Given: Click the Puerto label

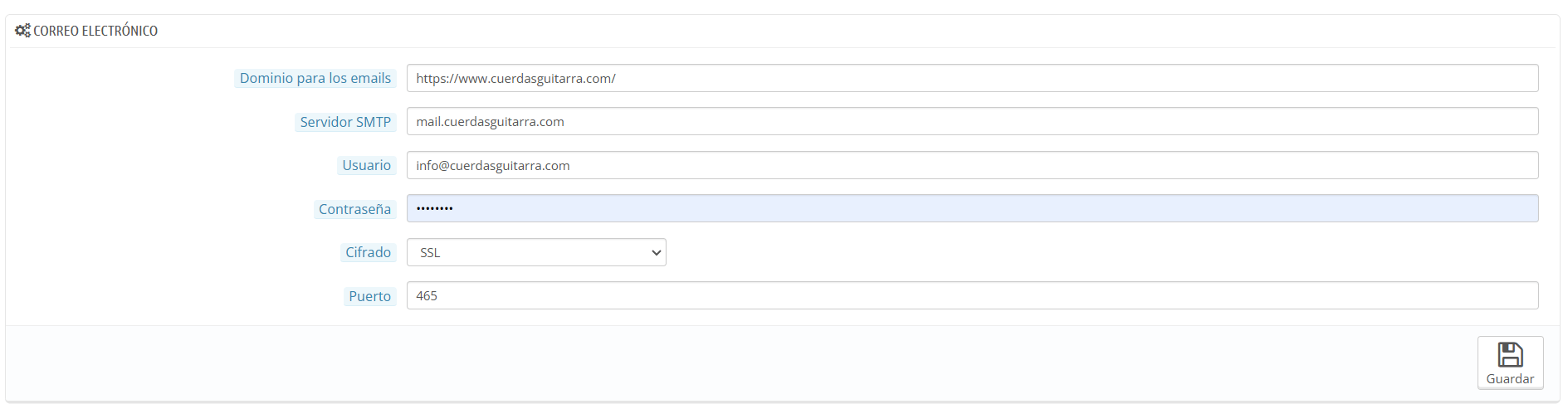Looking at the screenshot, I should (x=369, y=296).
